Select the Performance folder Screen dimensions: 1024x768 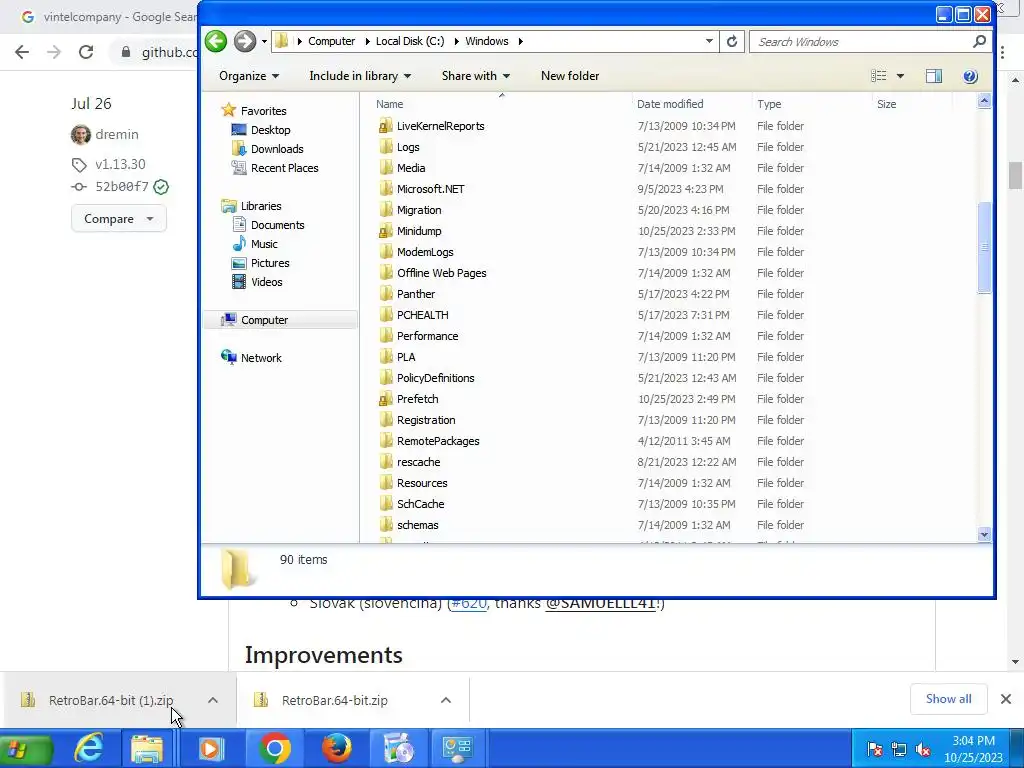point(427,336)
